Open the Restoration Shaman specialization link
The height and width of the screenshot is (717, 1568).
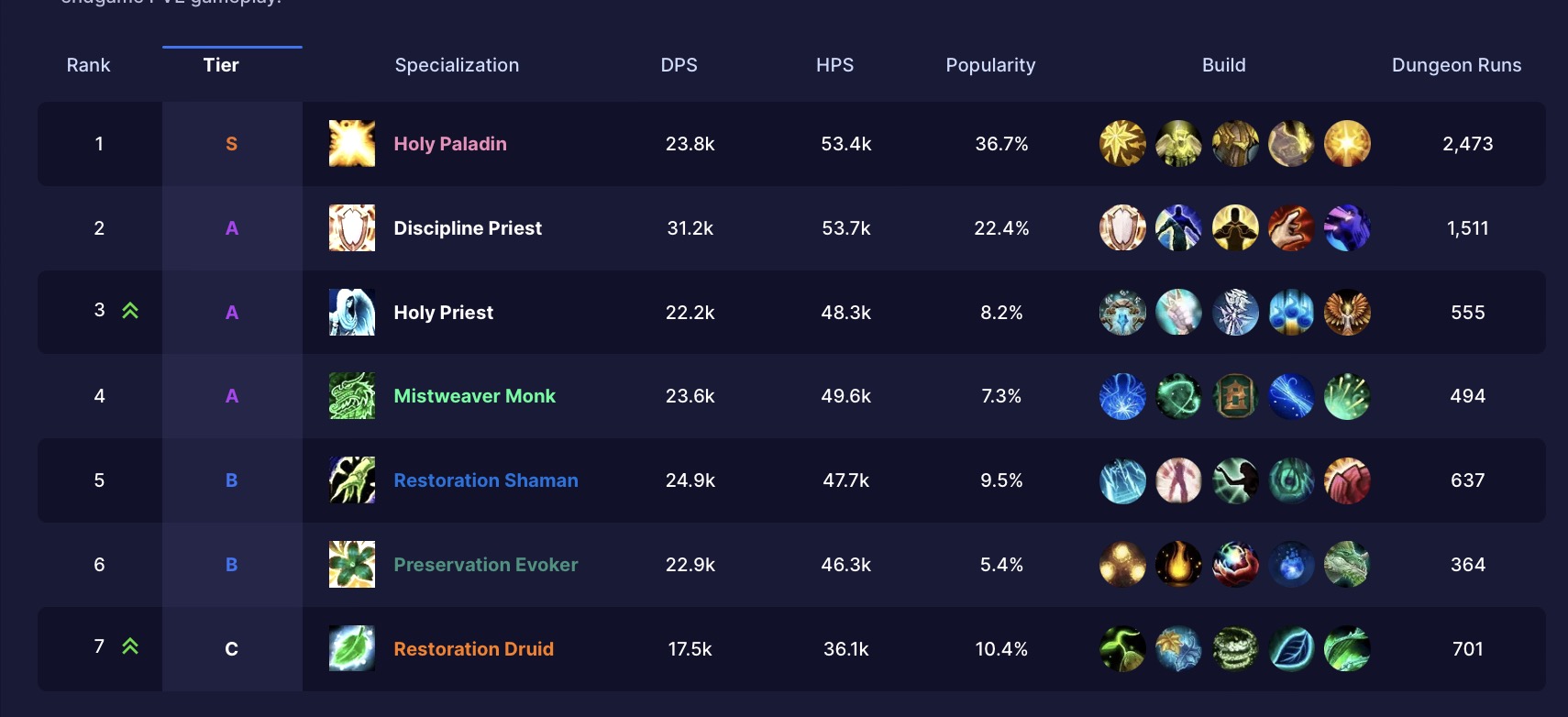point(486,480)
